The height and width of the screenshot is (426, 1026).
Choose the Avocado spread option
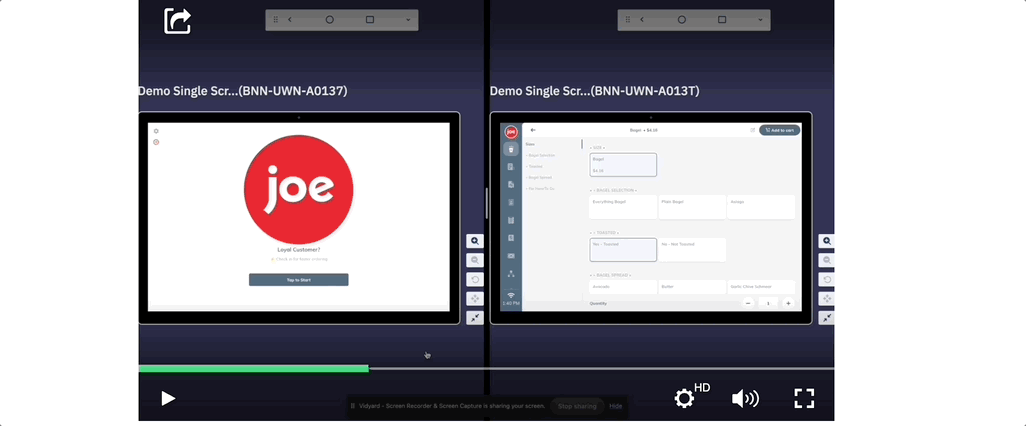623,287
